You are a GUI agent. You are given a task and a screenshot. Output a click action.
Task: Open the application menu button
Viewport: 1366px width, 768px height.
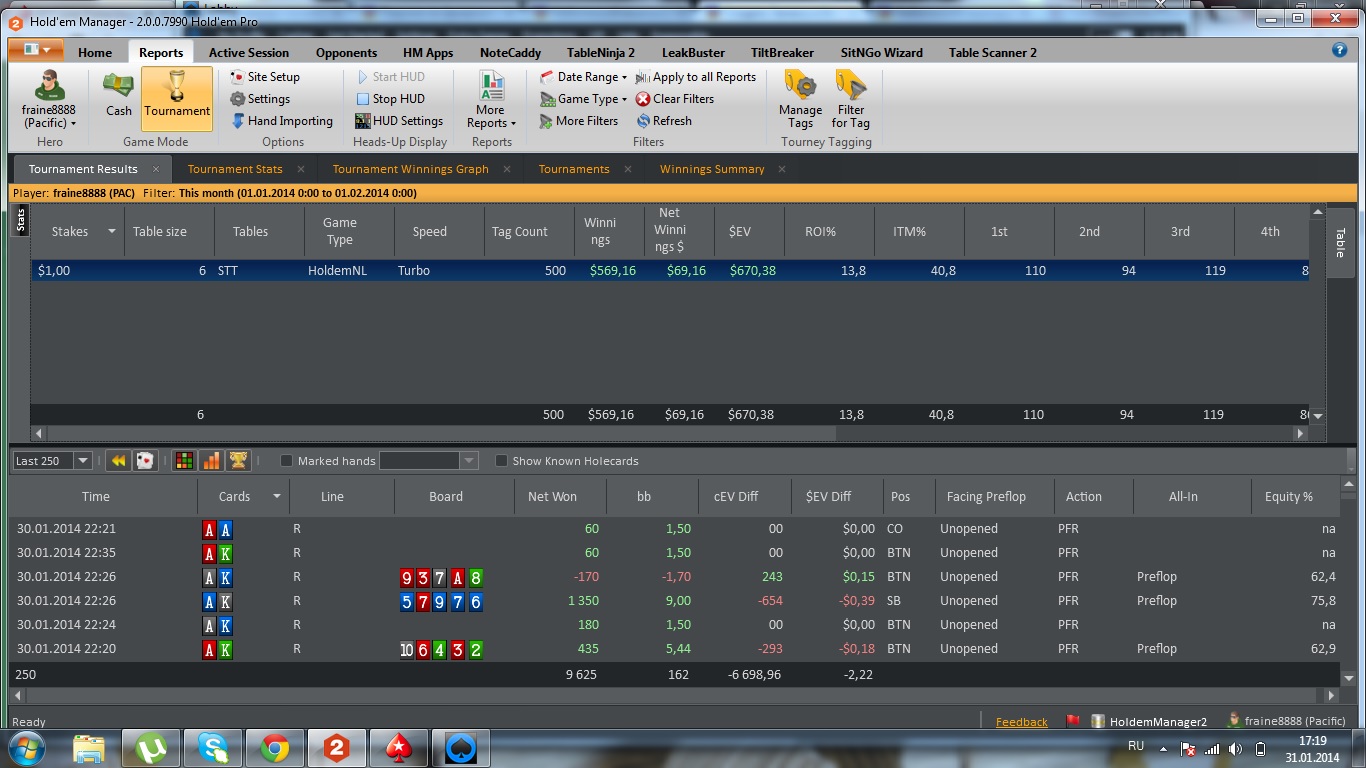tap(36, 50)
